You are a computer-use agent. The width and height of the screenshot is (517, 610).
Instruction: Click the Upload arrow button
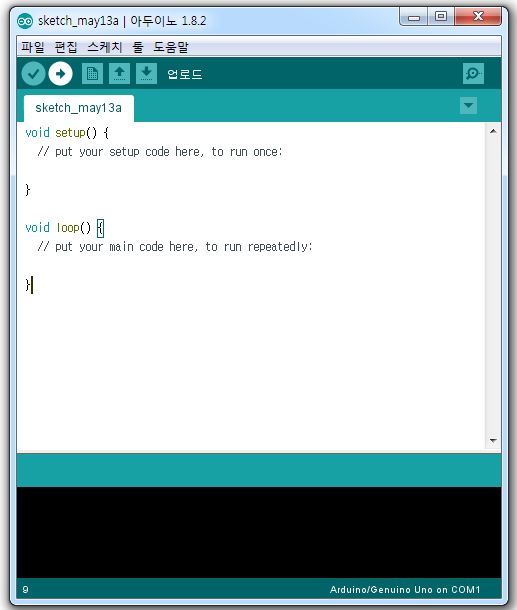60,74
